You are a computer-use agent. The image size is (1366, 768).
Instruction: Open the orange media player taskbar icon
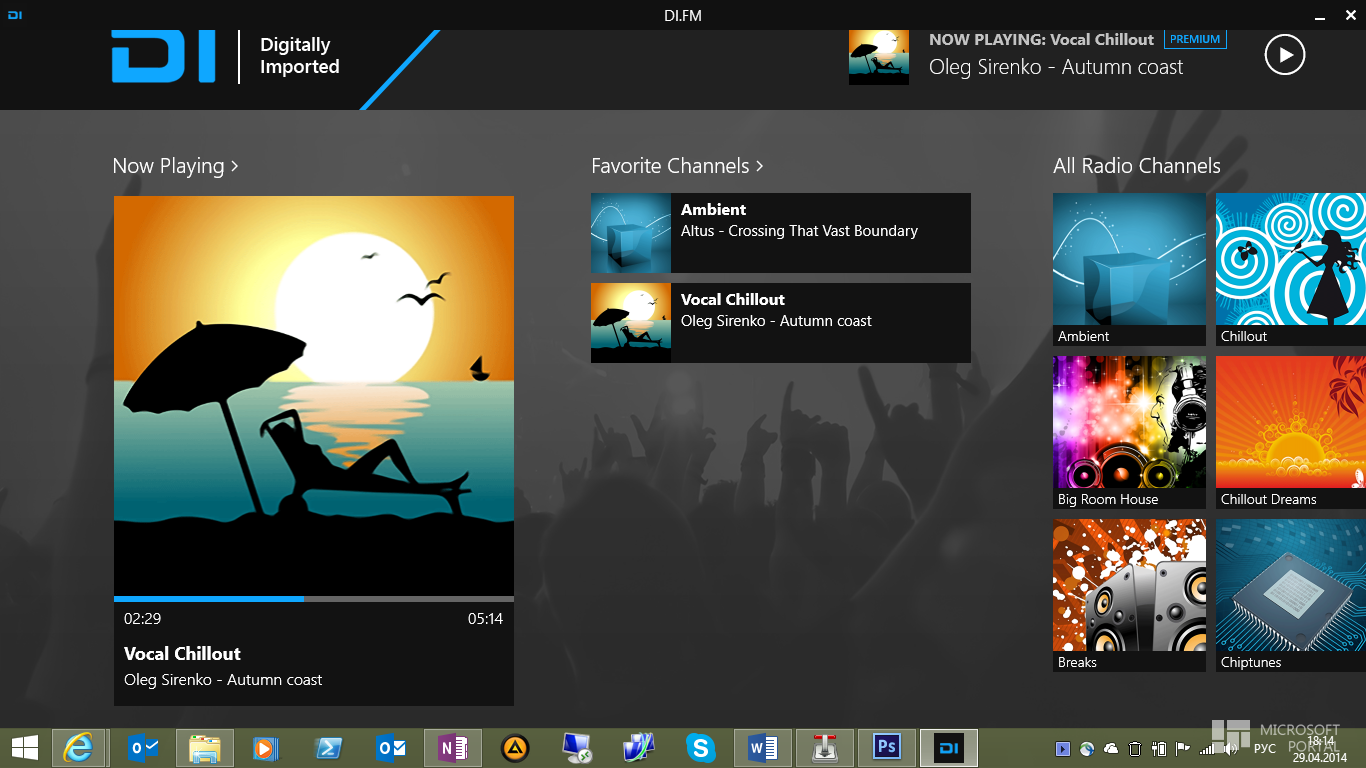click(267, 748)
